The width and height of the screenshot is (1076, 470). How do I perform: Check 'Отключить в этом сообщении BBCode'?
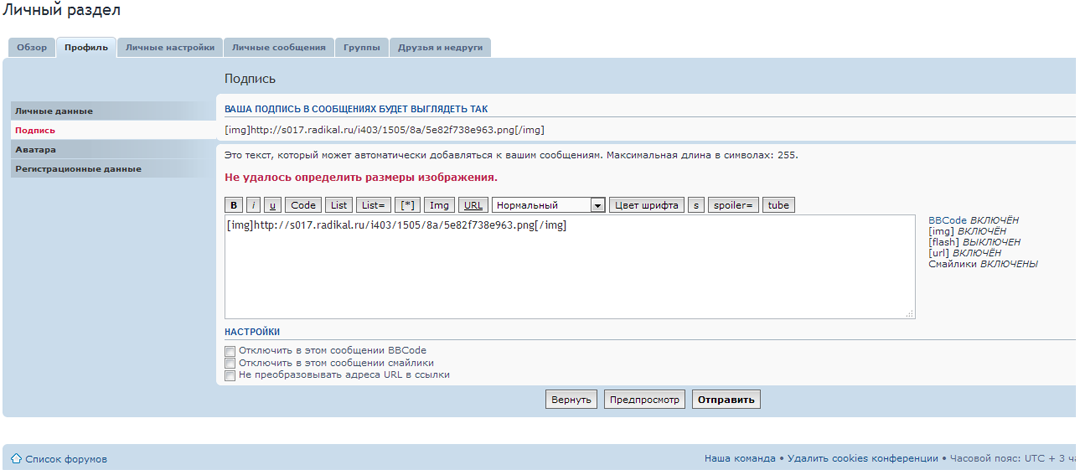pyautogui.click(x=230, y=351)
